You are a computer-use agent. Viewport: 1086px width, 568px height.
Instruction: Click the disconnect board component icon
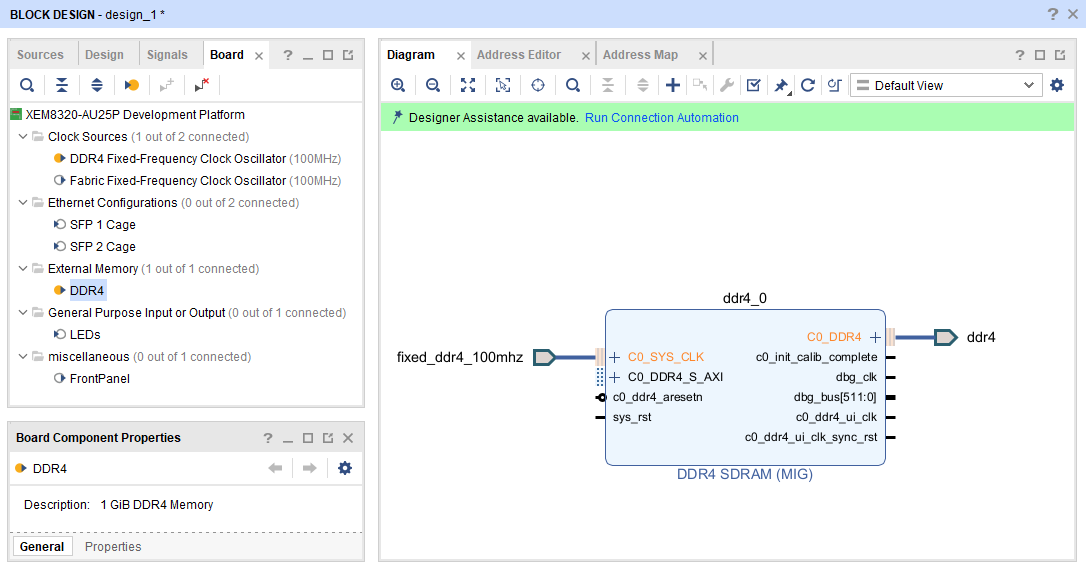[x=202, y=85]
